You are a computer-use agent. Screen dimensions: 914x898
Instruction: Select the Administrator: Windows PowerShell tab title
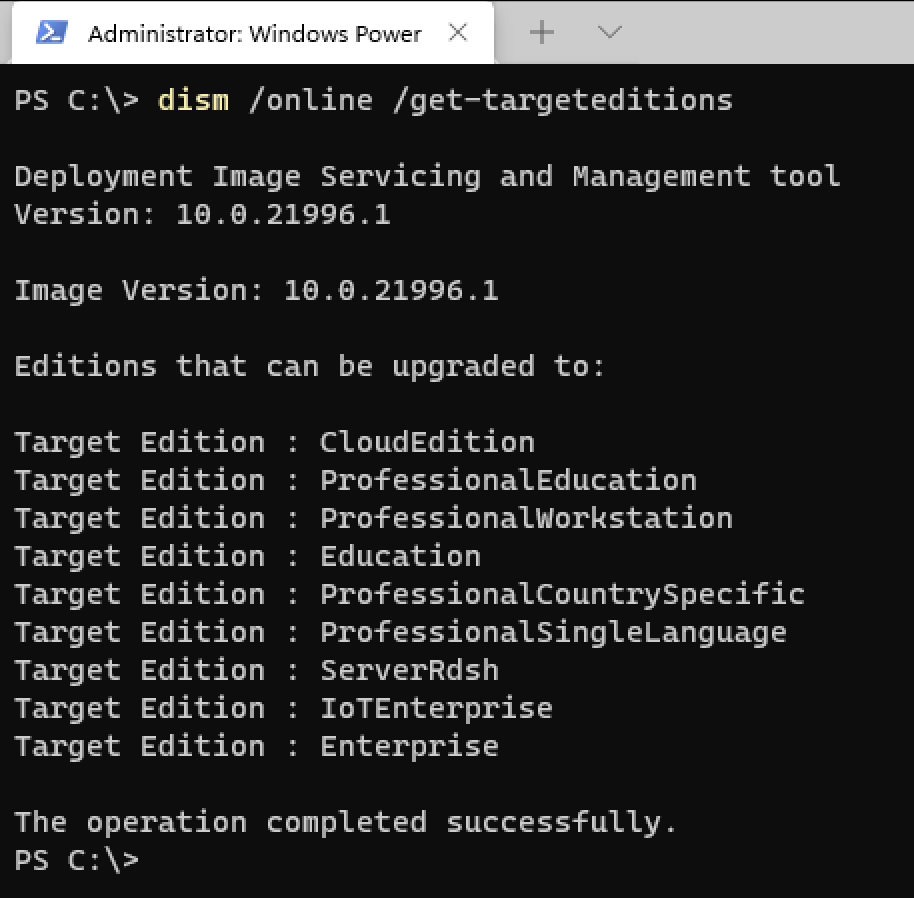tap(254, 34)
